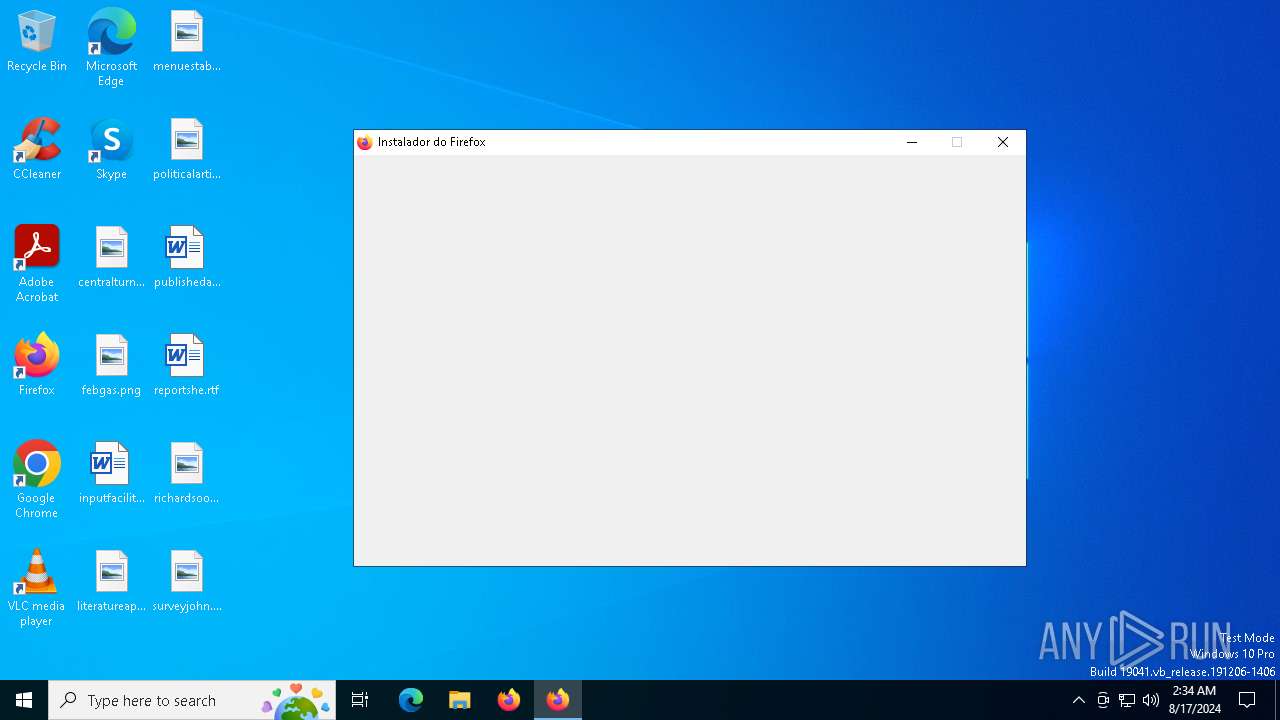Screen dimensions: 1280x720
Task: Launch CCleaner from the desktop
Action: click(x=37, y=149)
